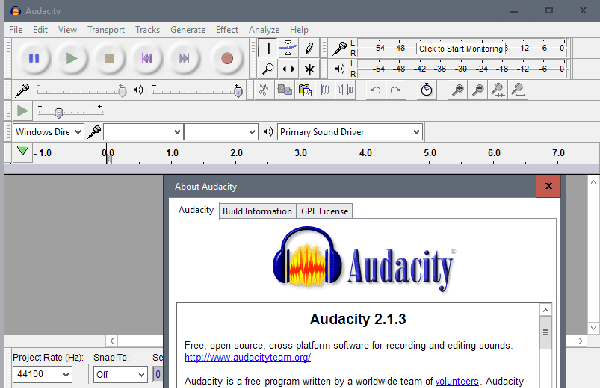Viewport: 600px width, 388px height.
Task: Select the Time Shift tool
Action: (288, 69)
